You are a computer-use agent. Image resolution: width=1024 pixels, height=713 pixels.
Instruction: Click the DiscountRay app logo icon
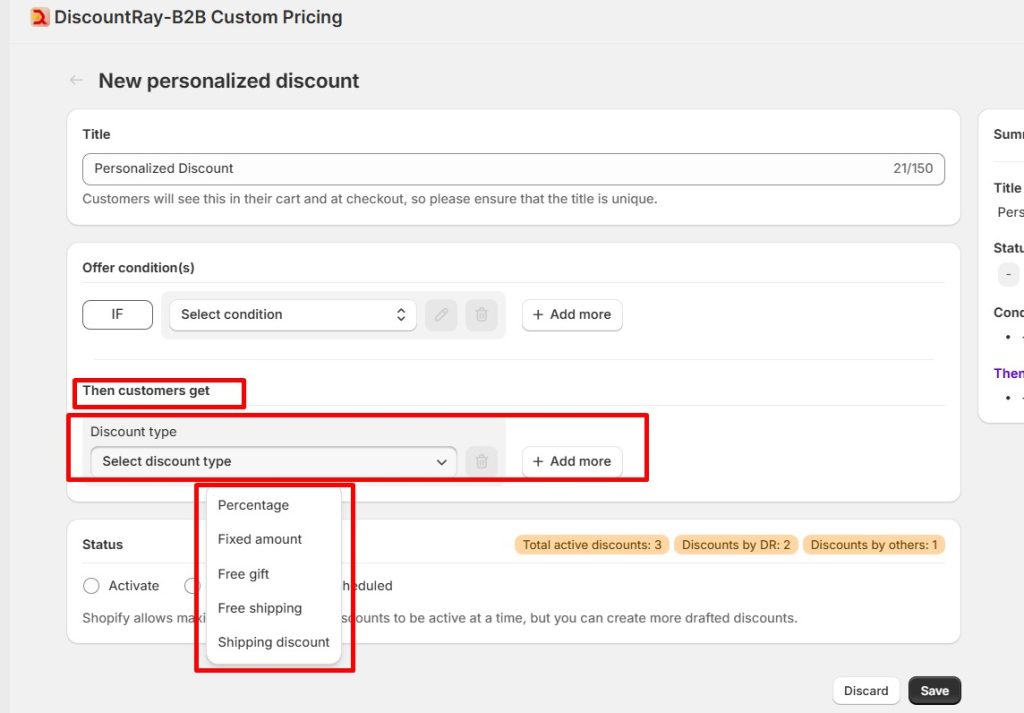pyautogui.click(x=40, y=17)
